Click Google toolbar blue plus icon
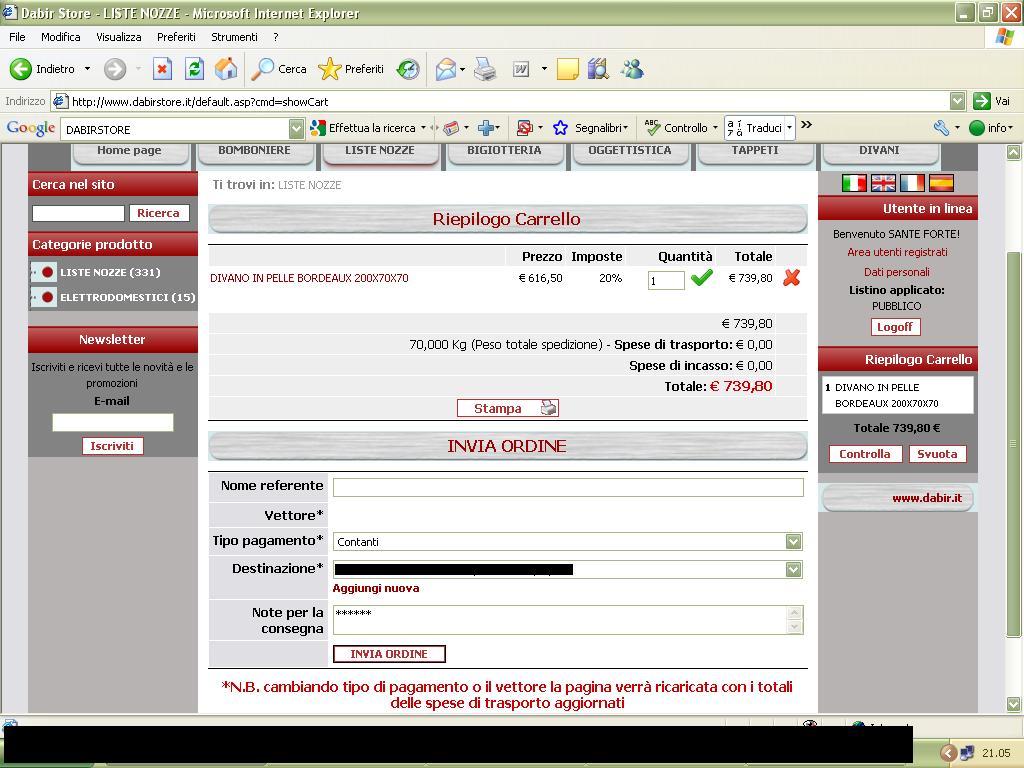The image size is (1024, 768). click(486, 128)
